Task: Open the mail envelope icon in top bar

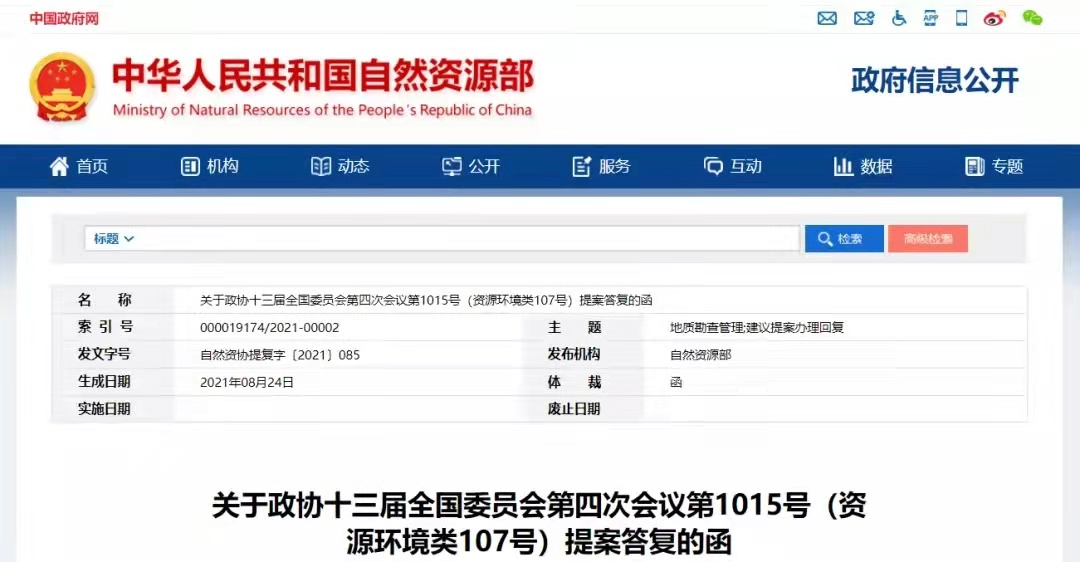Action: pos(827,19)
